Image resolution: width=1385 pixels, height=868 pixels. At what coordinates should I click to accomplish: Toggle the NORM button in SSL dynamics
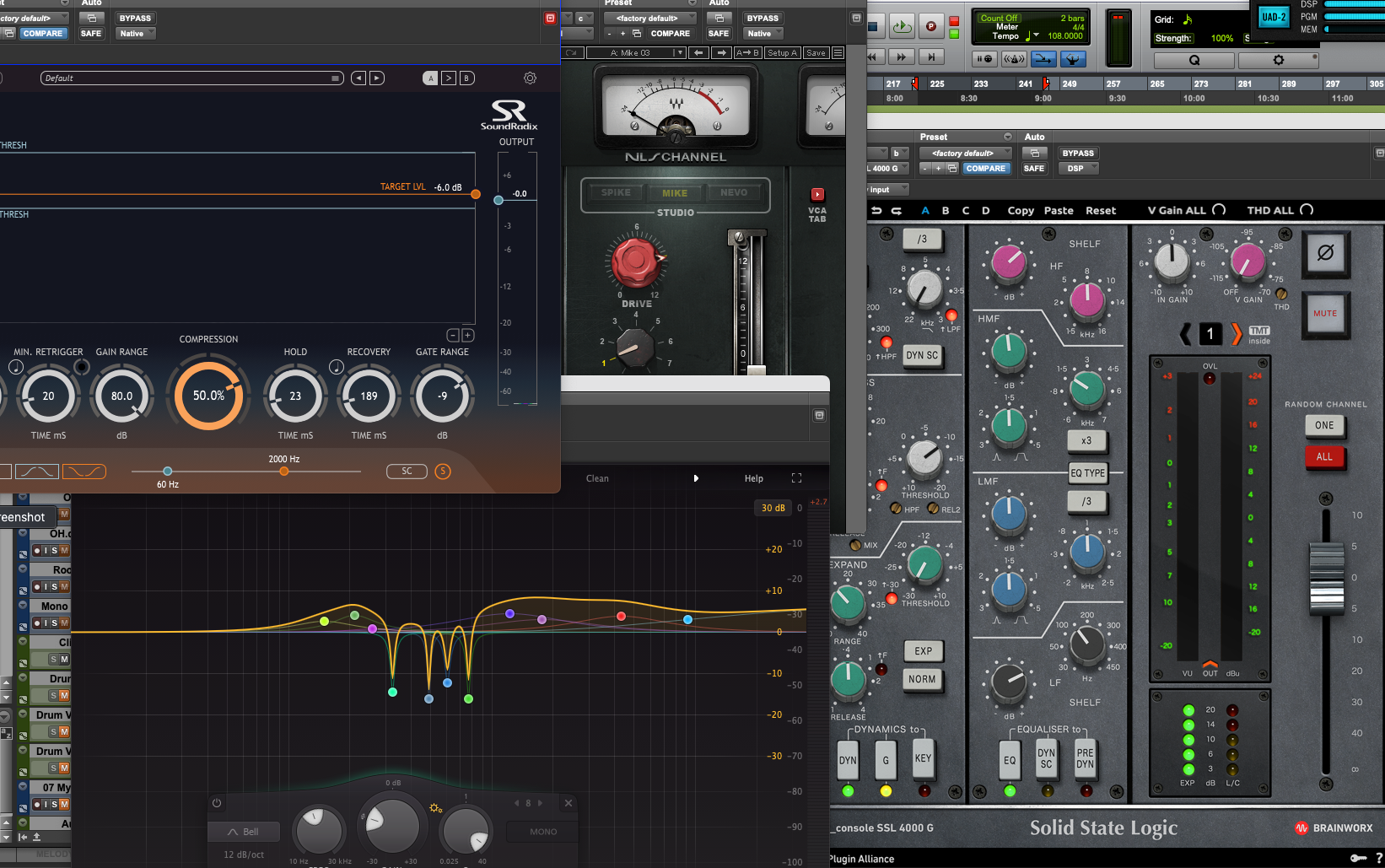[x=922, y=679]
